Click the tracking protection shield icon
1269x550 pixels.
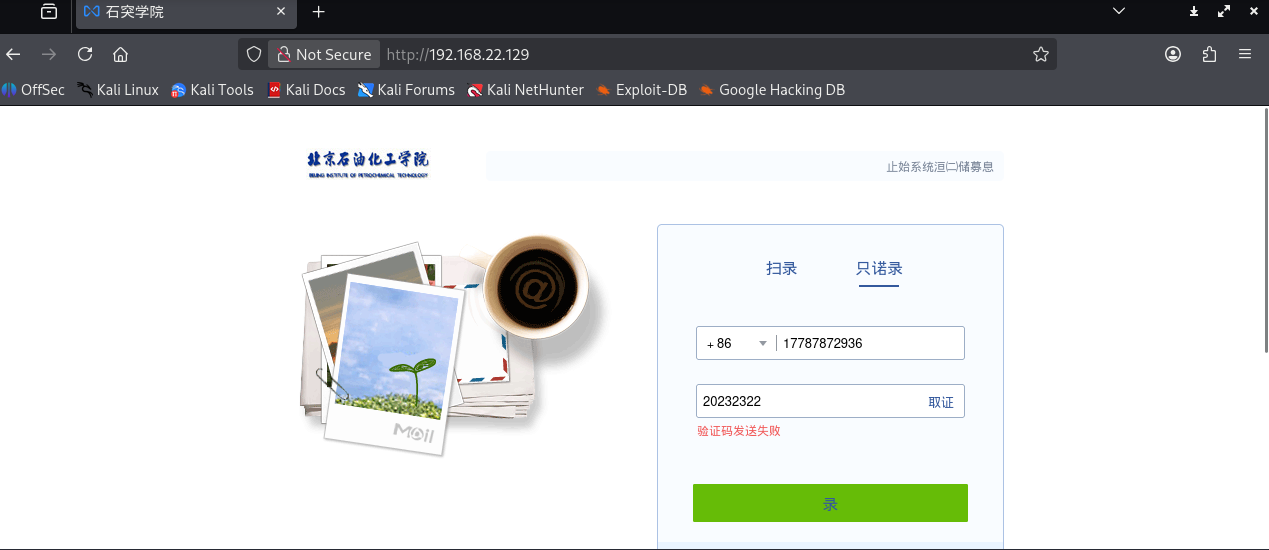(x=254, y=54)
